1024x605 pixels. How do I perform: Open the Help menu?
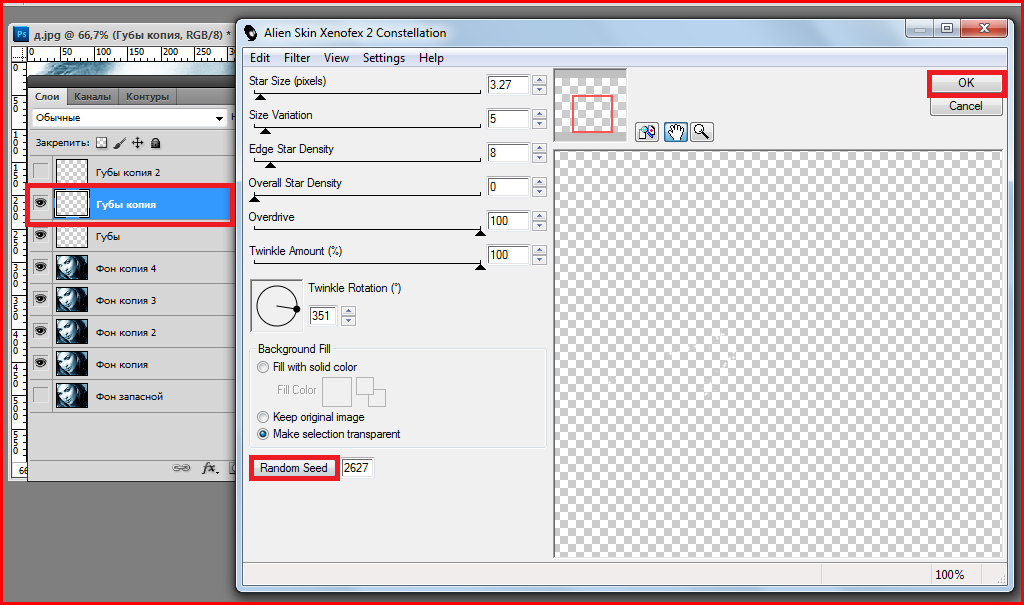(431, 57)
